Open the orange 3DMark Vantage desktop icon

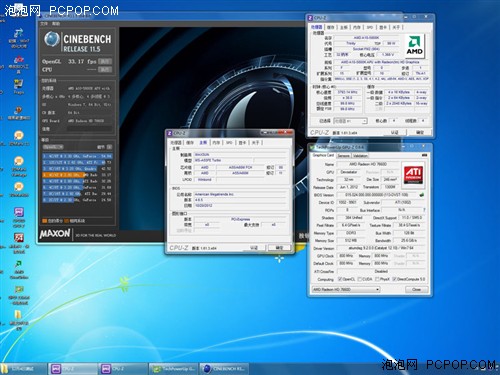(x=19, y=166)
